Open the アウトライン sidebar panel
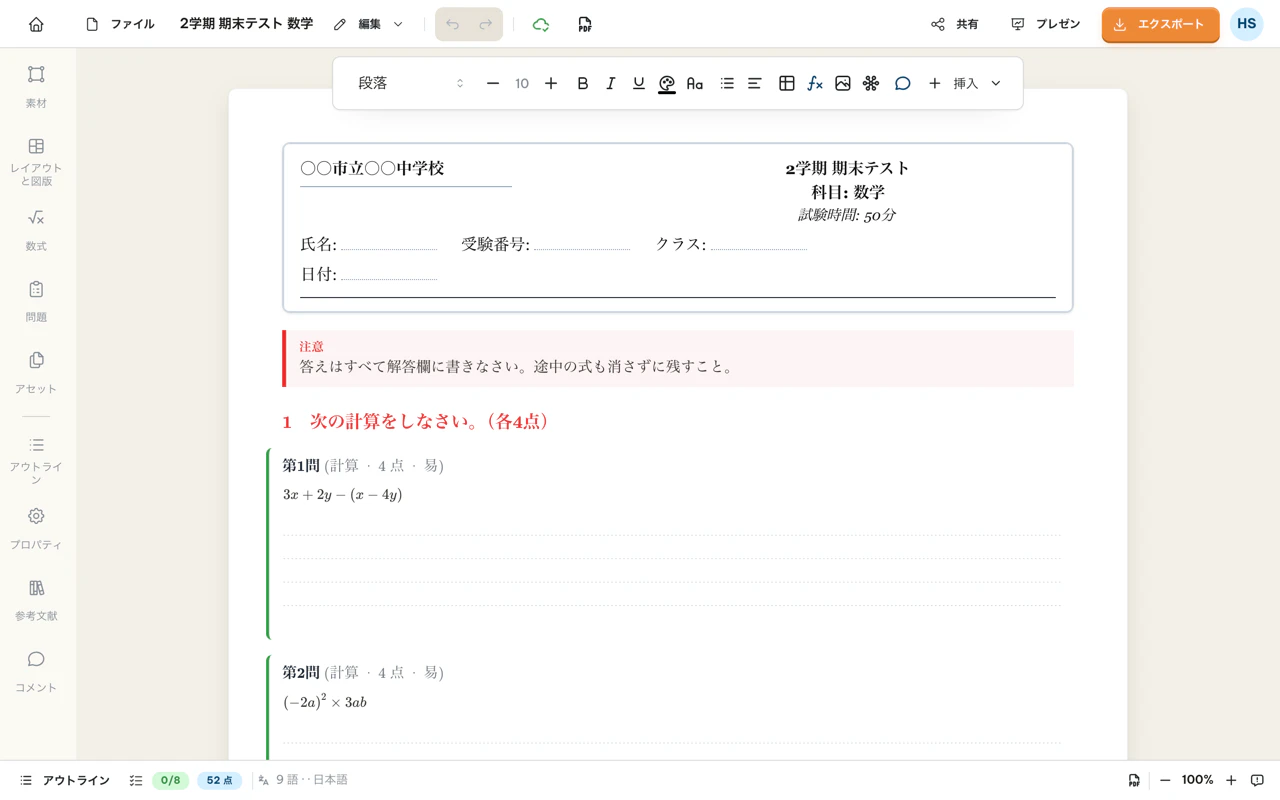Viewport: 1280px width, 800px height. [x=36, y=460]
